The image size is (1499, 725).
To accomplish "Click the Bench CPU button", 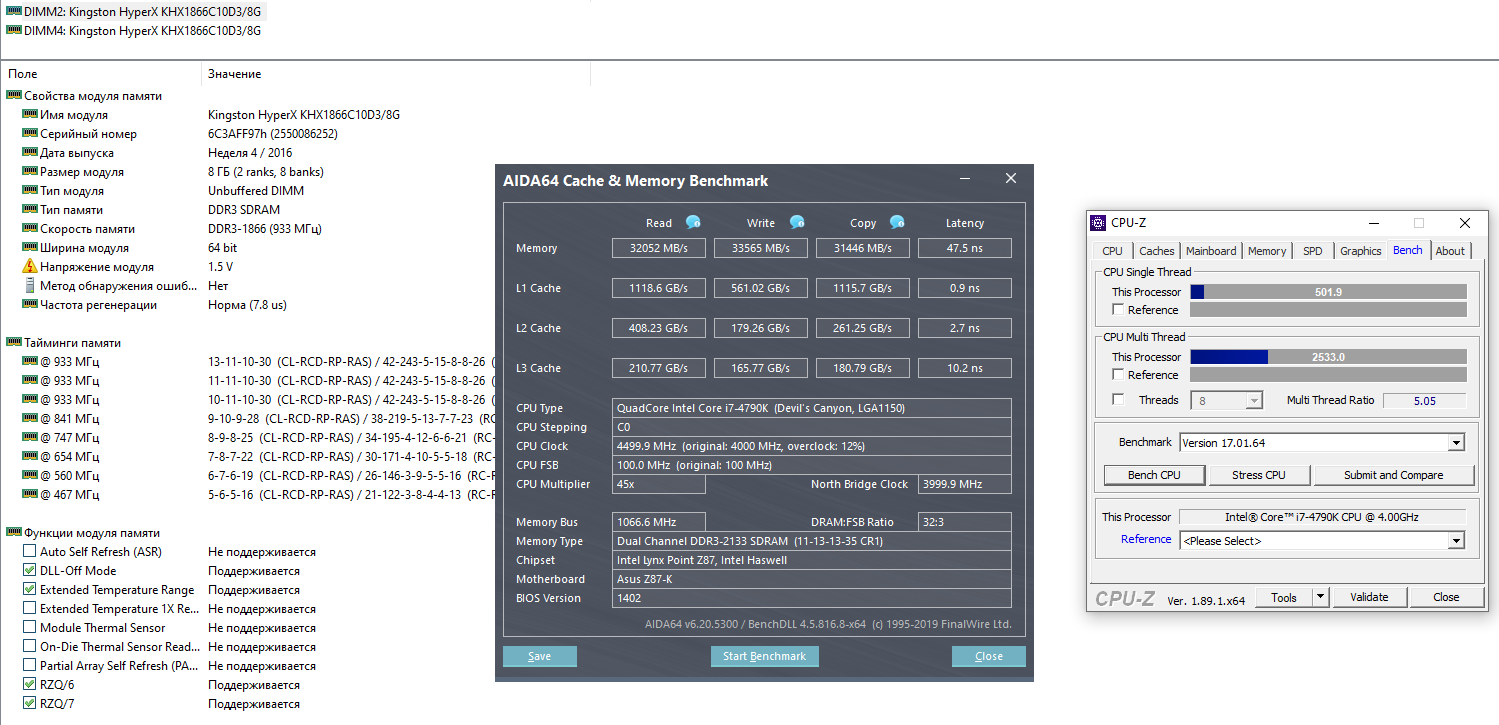I will coord(1154,475).
